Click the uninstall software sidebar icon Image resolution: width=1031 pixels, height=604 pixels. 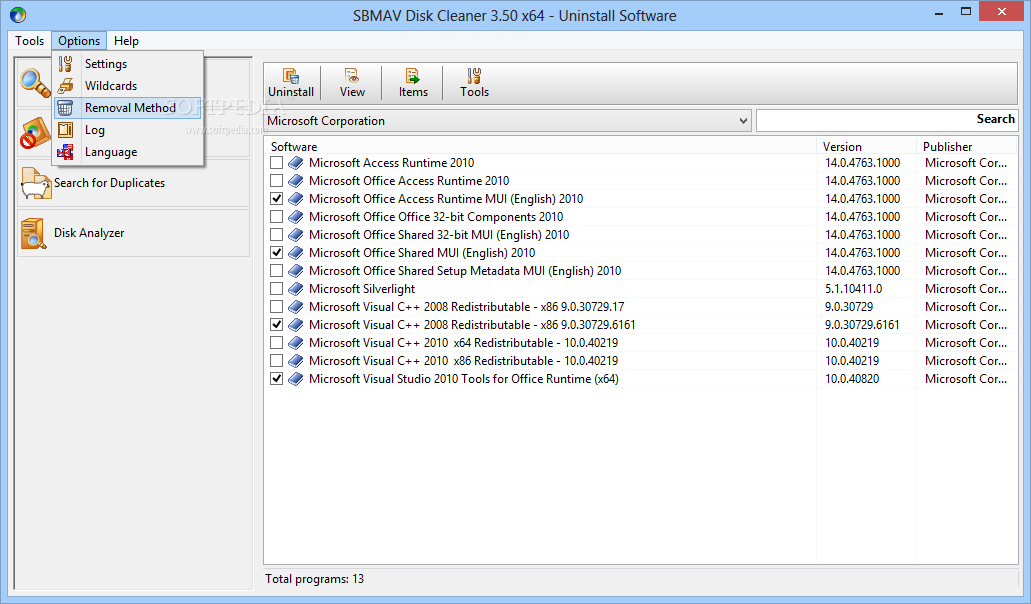[35, 133]
